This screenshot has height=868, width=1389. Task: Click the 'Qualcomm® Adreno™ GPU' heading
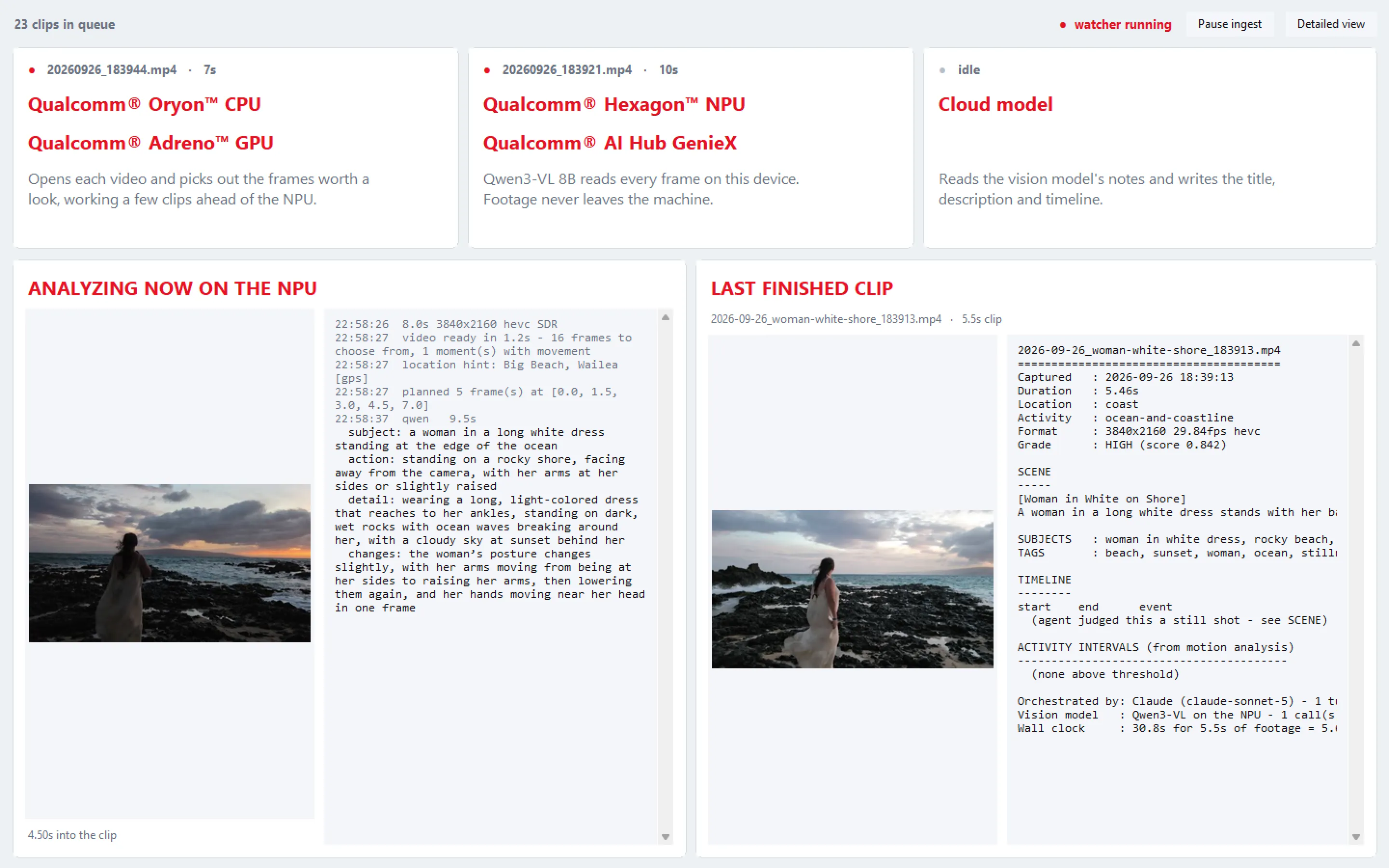click(x=150, y=142)
